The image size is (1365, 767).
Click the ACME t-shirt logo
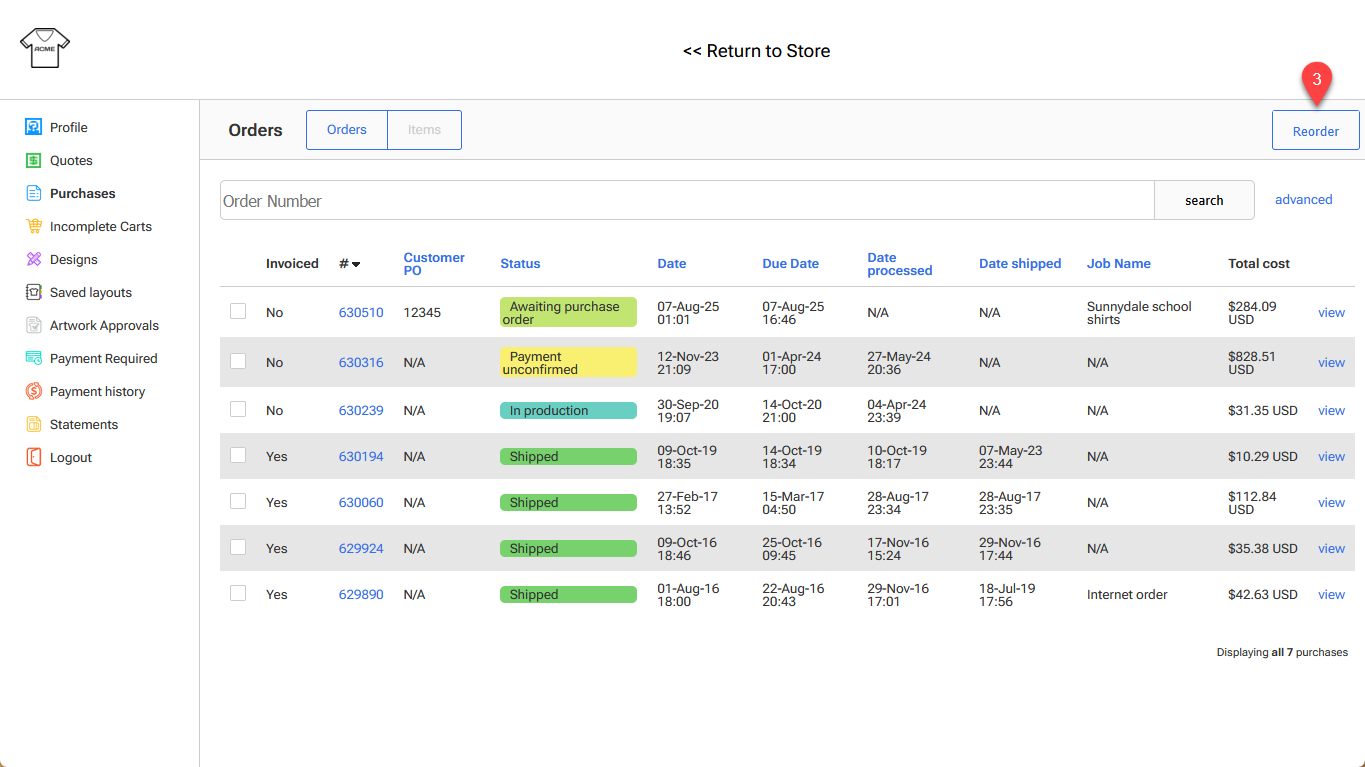[45, 48]
